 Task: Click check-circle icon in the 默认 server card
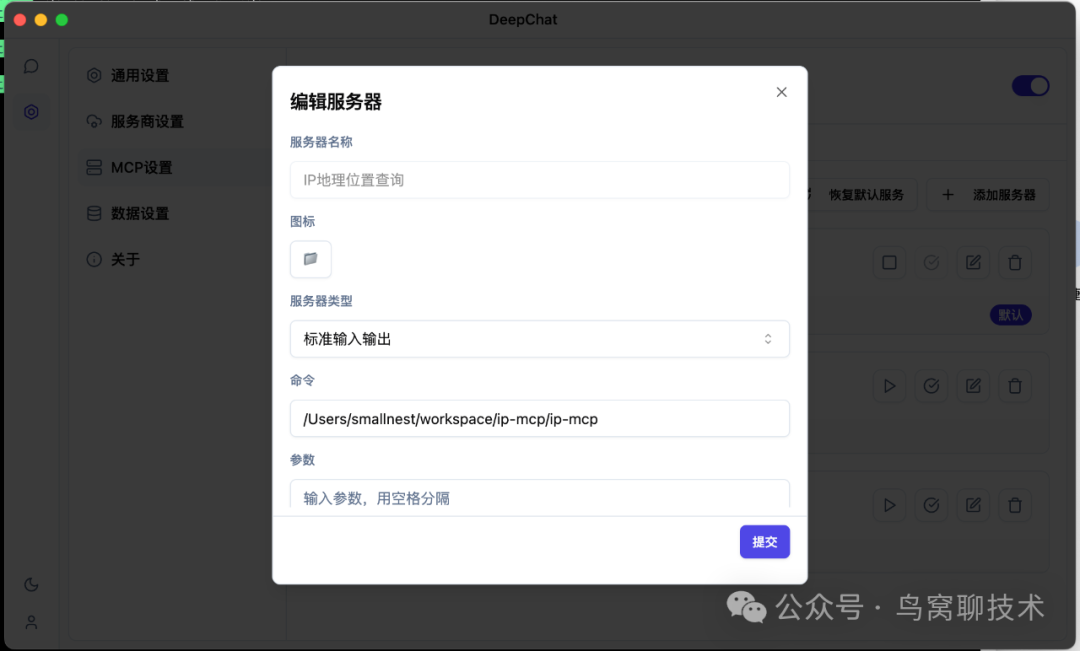coord(931,262)
